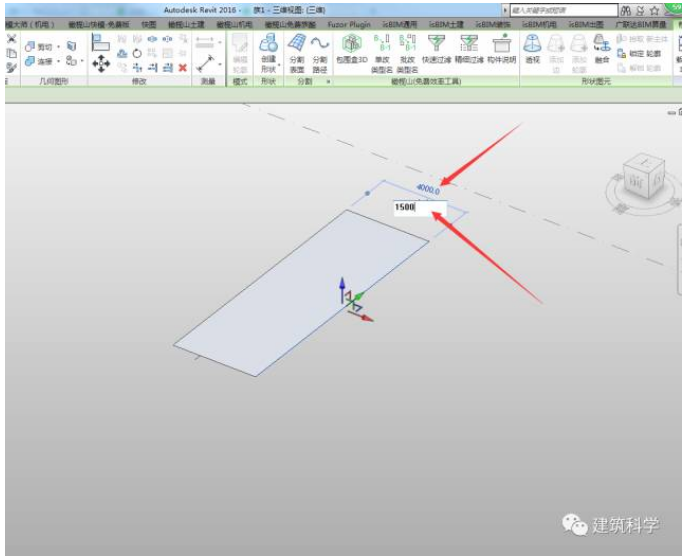Open the isBIM机电 tab
This screenshot has width=690, height=558.
click(539, 25)
